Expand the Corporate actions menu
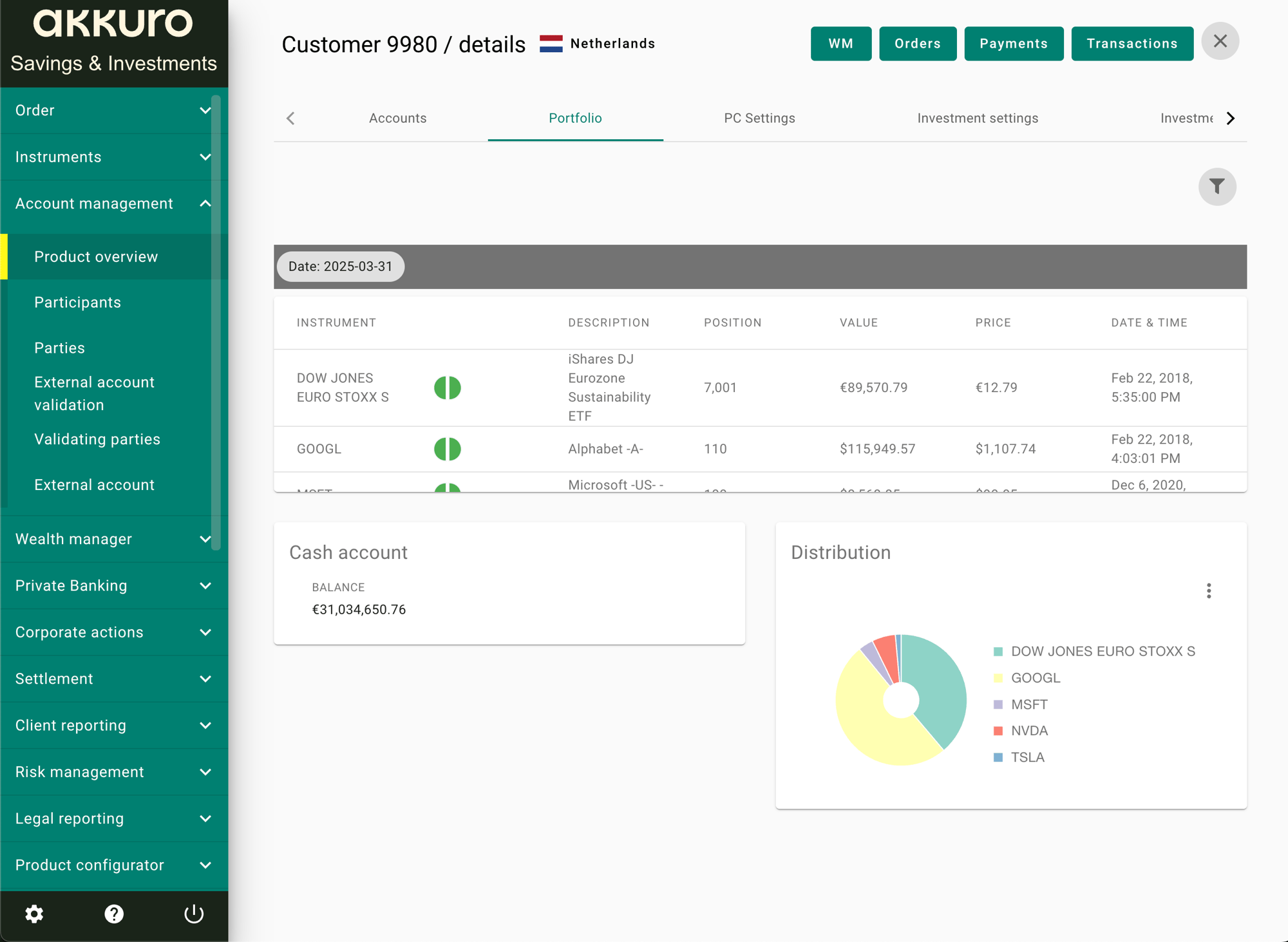This screenshot has height=942, width=1288. [114, 632]
